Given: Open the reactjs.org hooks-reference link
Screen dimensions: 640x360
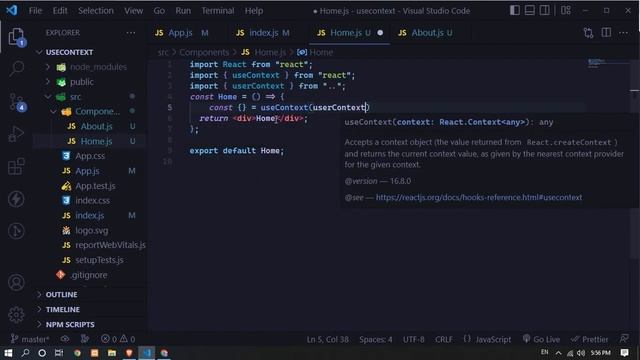Looking at the screenshot, I should coord(479,197).
